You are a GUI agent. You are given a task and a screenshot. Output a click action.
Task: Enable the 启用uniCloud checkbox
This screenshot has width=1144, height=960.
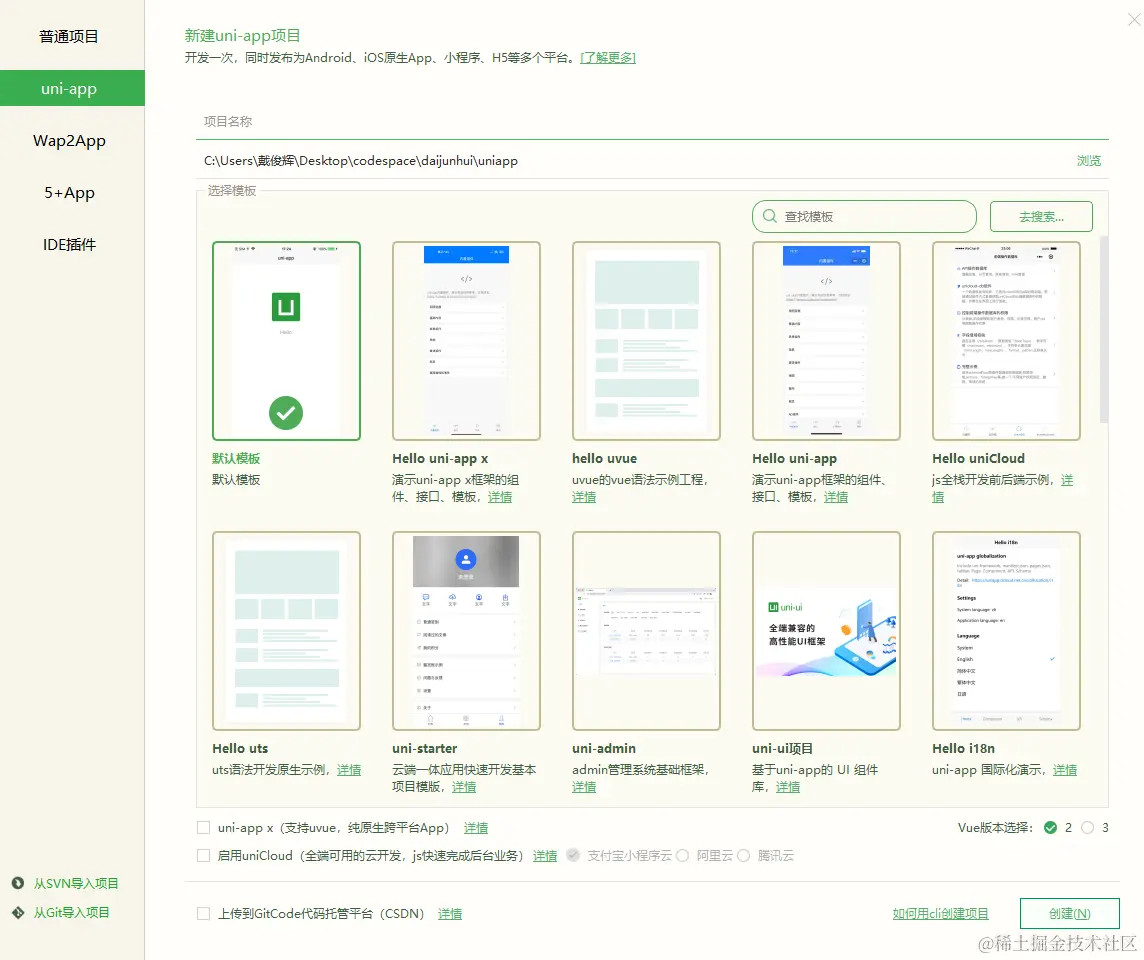coord(204,855)
